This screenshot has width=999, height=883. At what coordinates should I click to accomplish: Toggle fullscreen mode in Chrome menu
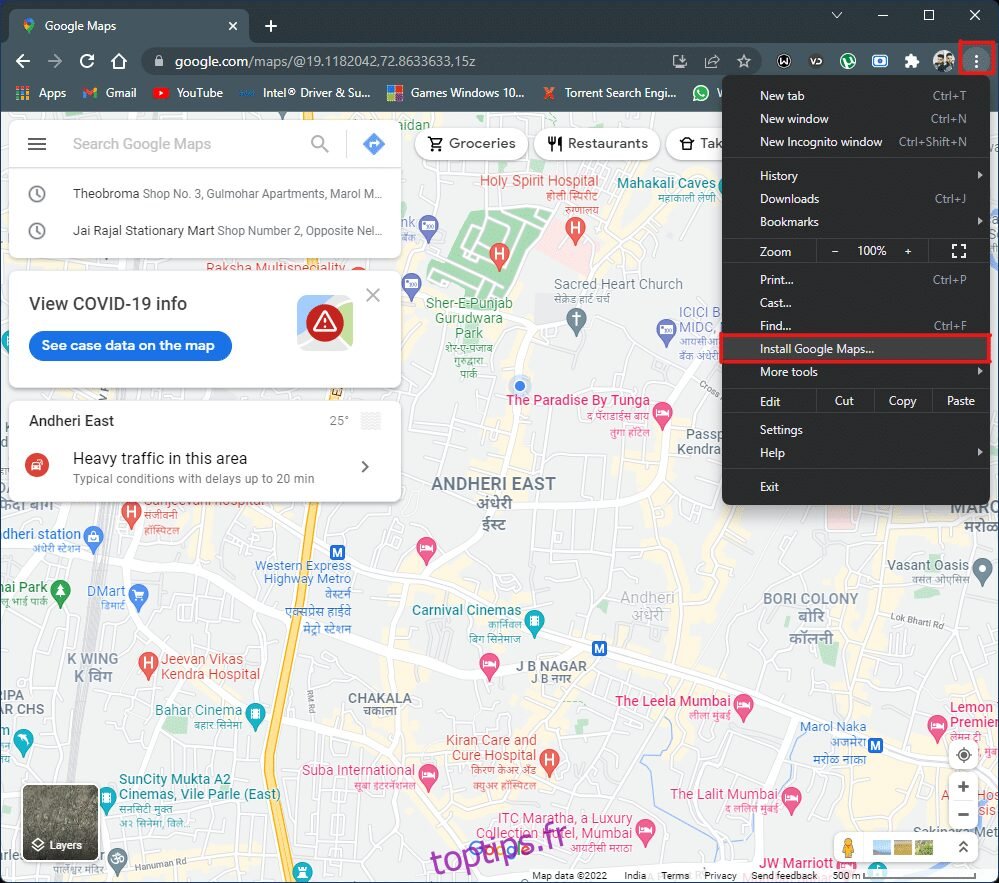tap(958, 251)
